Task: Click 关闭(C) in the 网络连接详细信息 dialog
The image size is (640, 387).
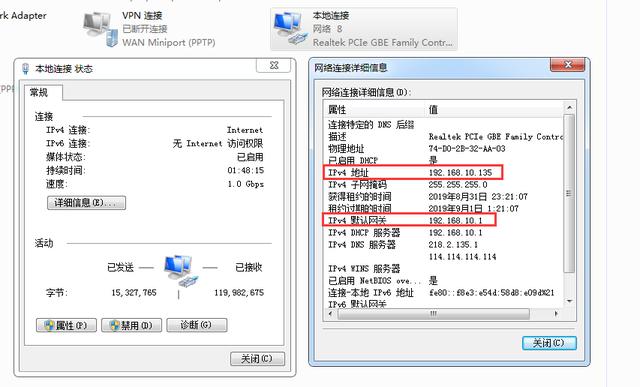Action: tap(549, 343)
